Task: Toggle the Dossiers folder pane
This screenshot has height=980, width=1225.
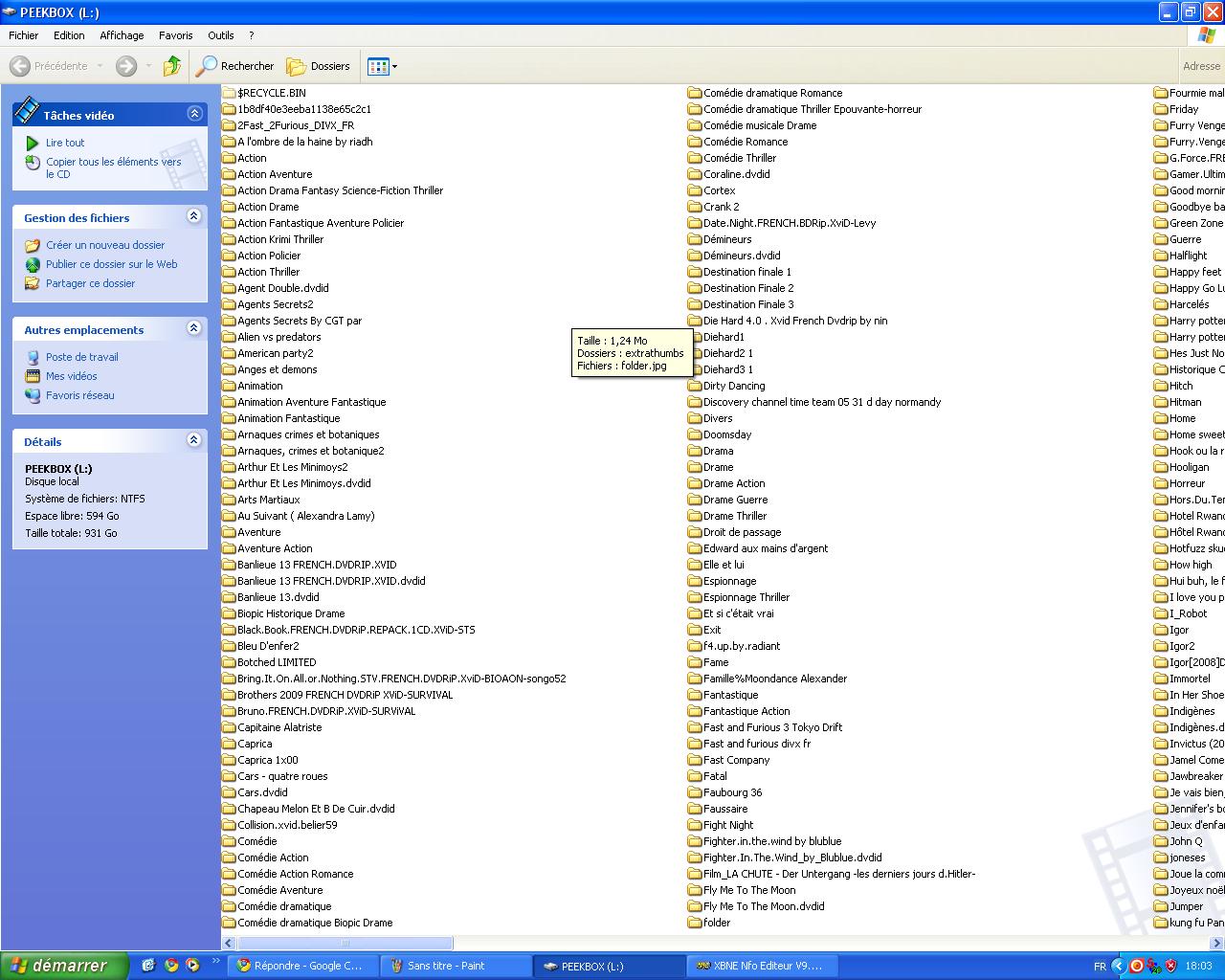Action: (319, 66)
